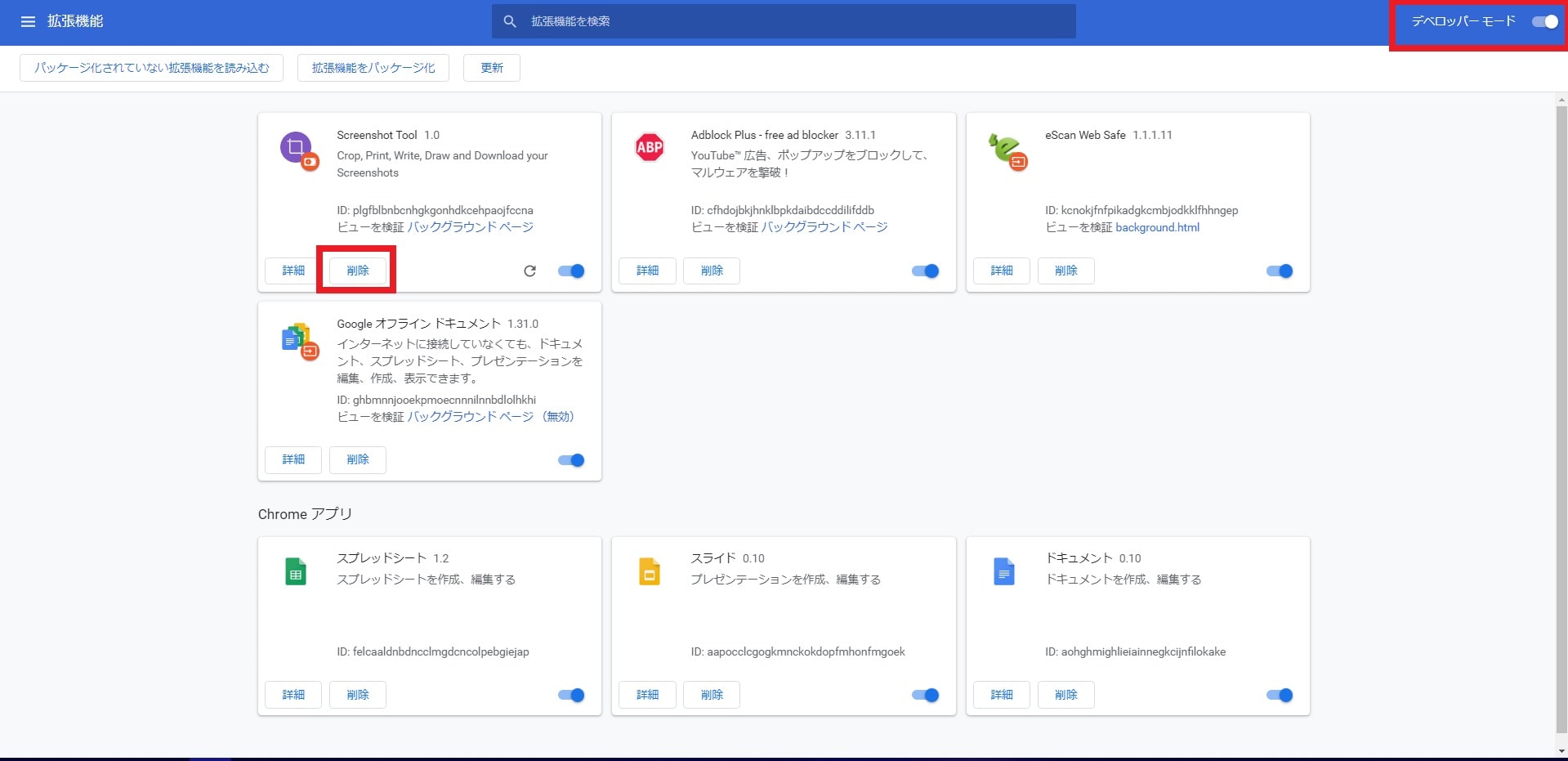The image size is (1568, 761).
Task: Click Google オフライン ドキュメント ID text
Action: 436,400
